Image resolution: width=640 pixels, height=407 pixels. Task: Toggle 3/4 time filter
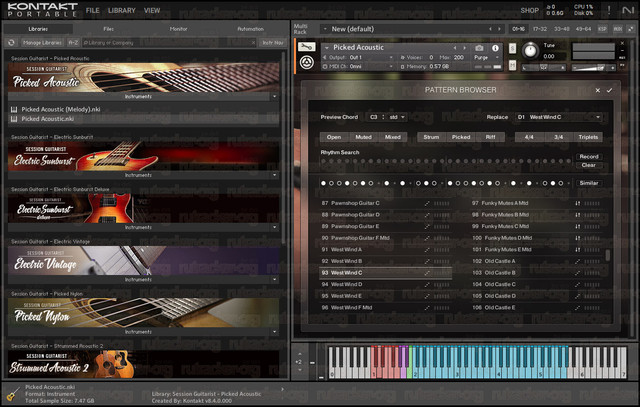558,137
